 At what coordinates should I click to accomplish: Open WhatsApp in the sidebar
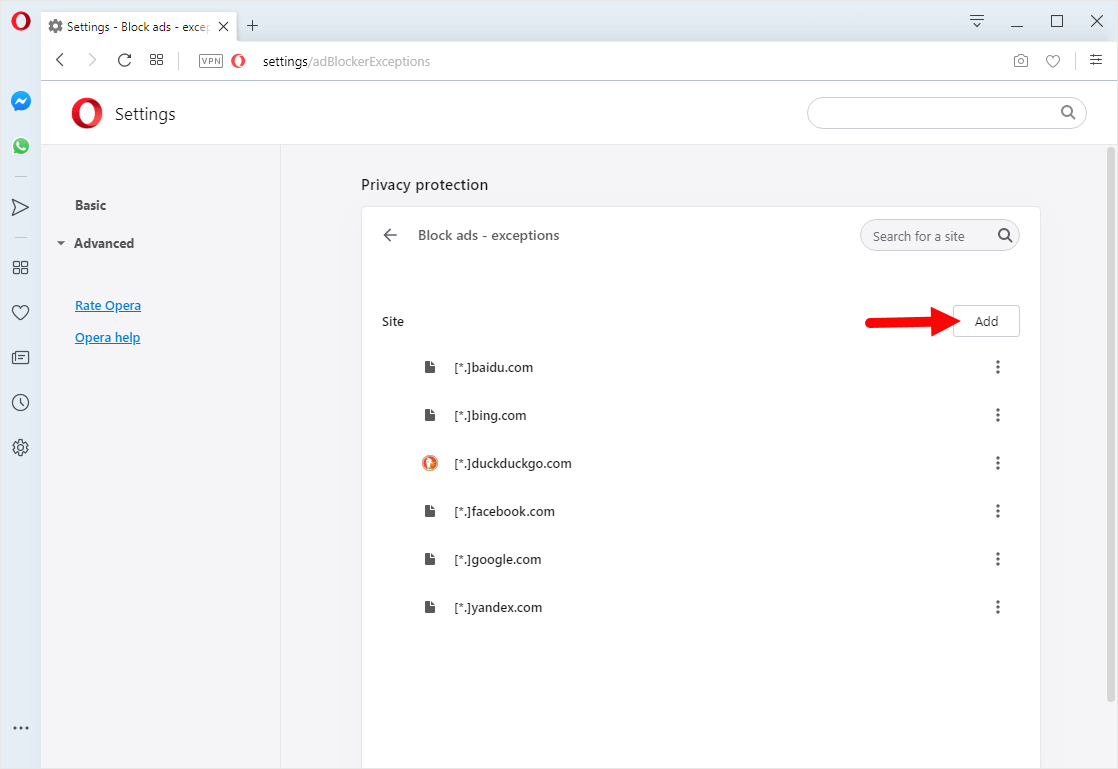pos(21,146)
